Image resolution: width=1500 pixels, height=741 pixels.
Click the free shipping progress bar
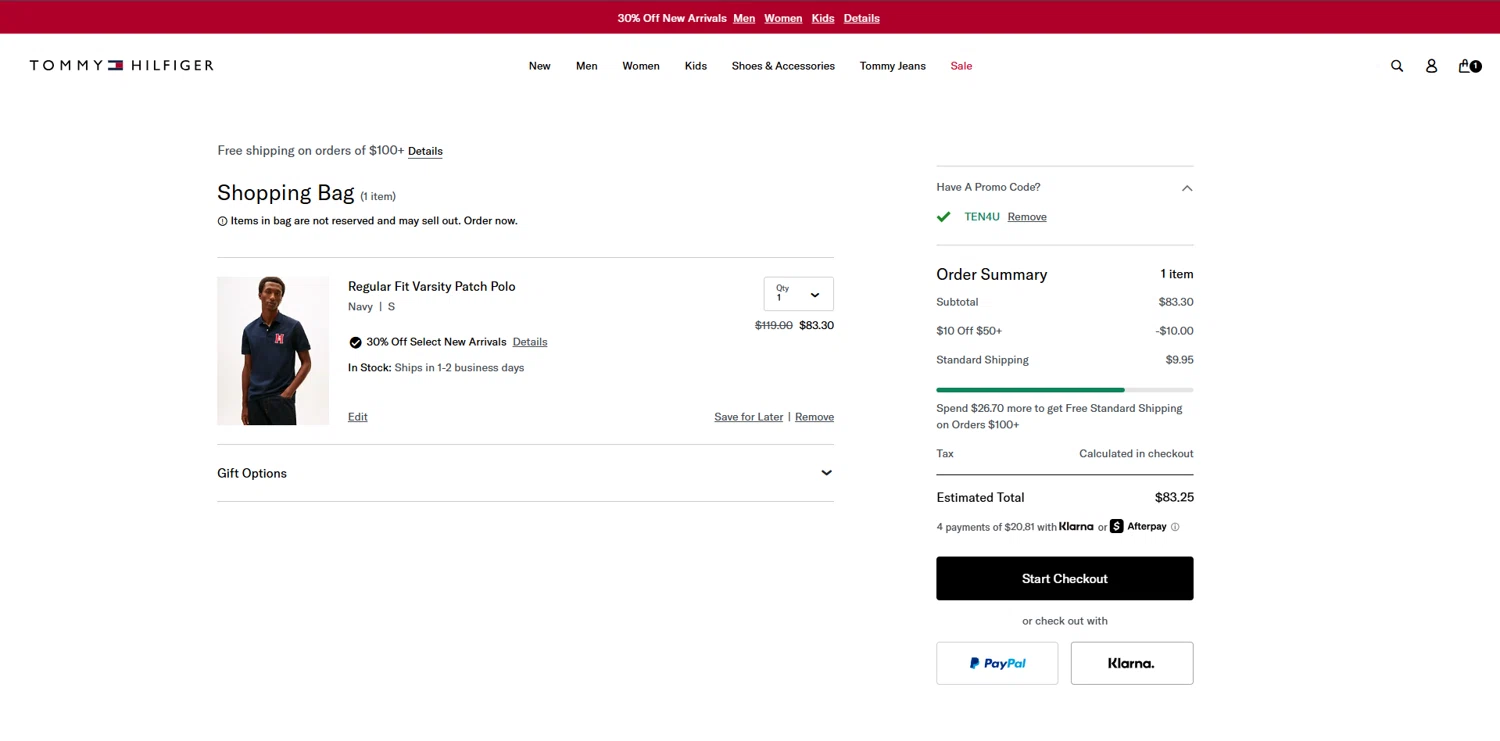1064,389
